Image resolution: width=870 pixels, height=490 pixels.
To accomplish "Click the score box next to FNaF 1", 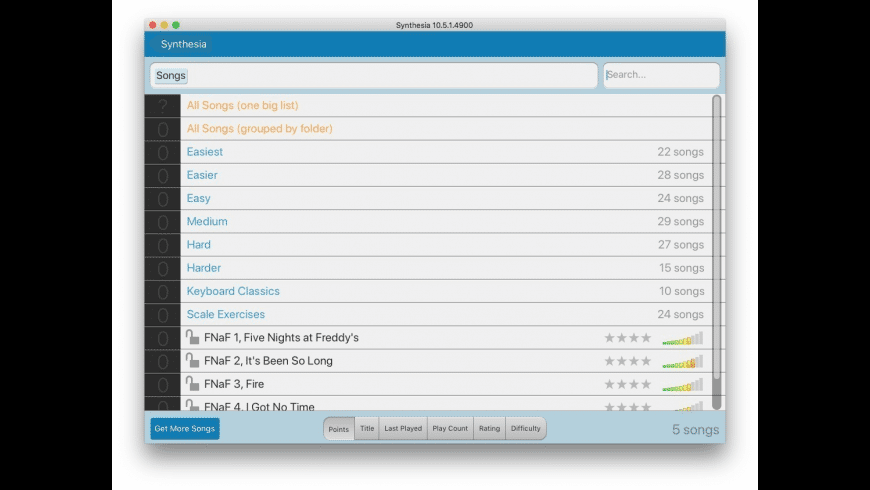I will click(163, 338).
